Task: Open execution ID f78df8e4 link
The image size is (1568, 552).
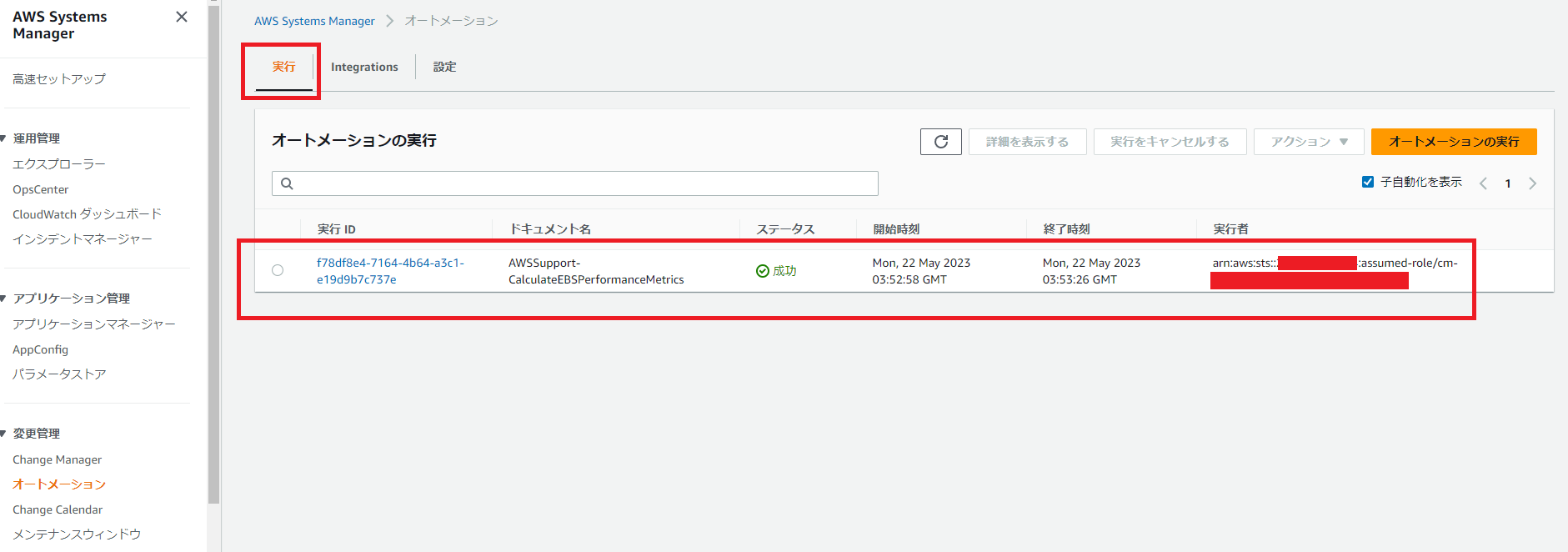Action: click(390, 271)
